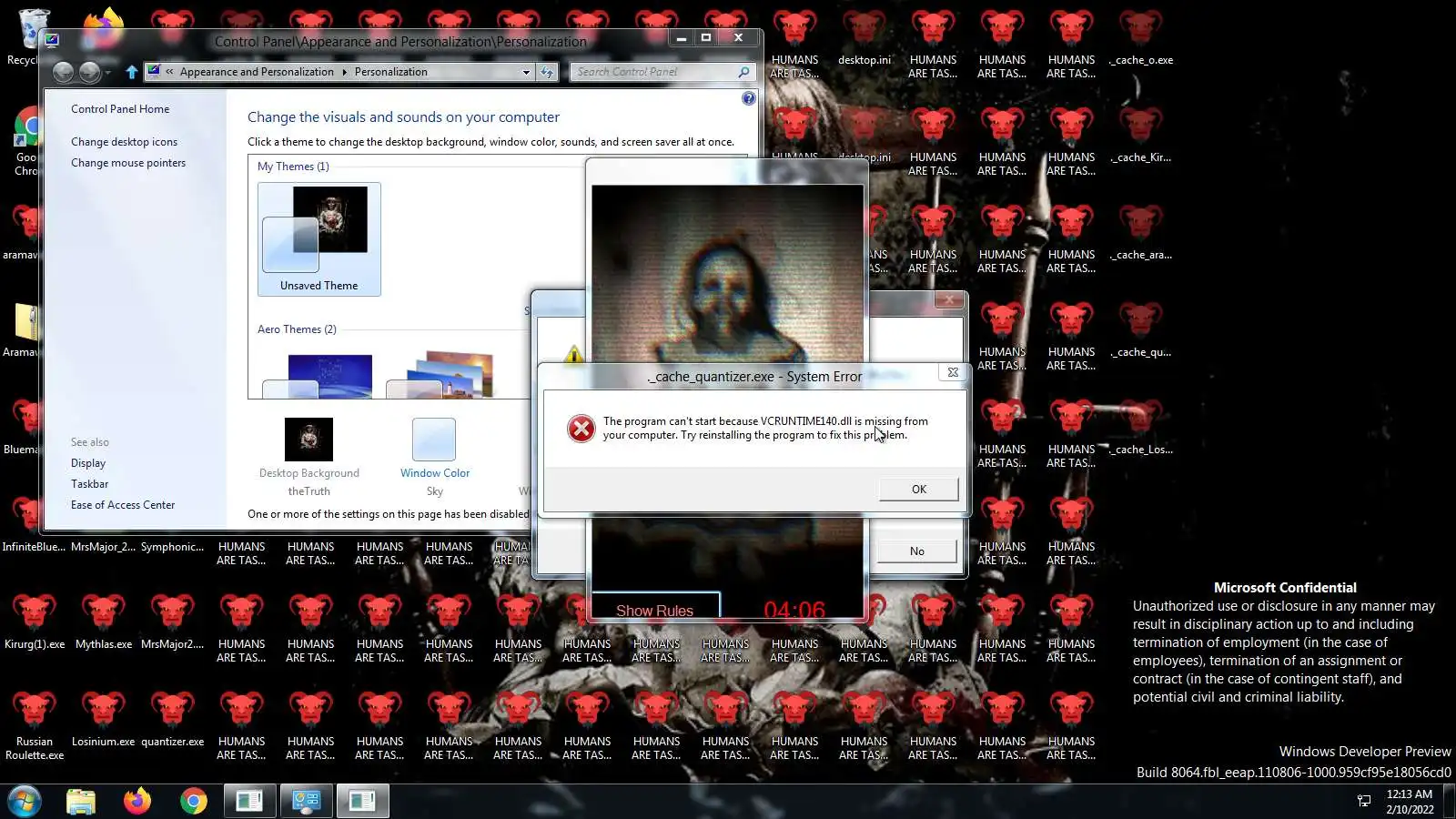Viewport: 1456px width, 819px height.
Task: Select the Kirurg(1).exe desktop icon
Action: pos(35,622)
